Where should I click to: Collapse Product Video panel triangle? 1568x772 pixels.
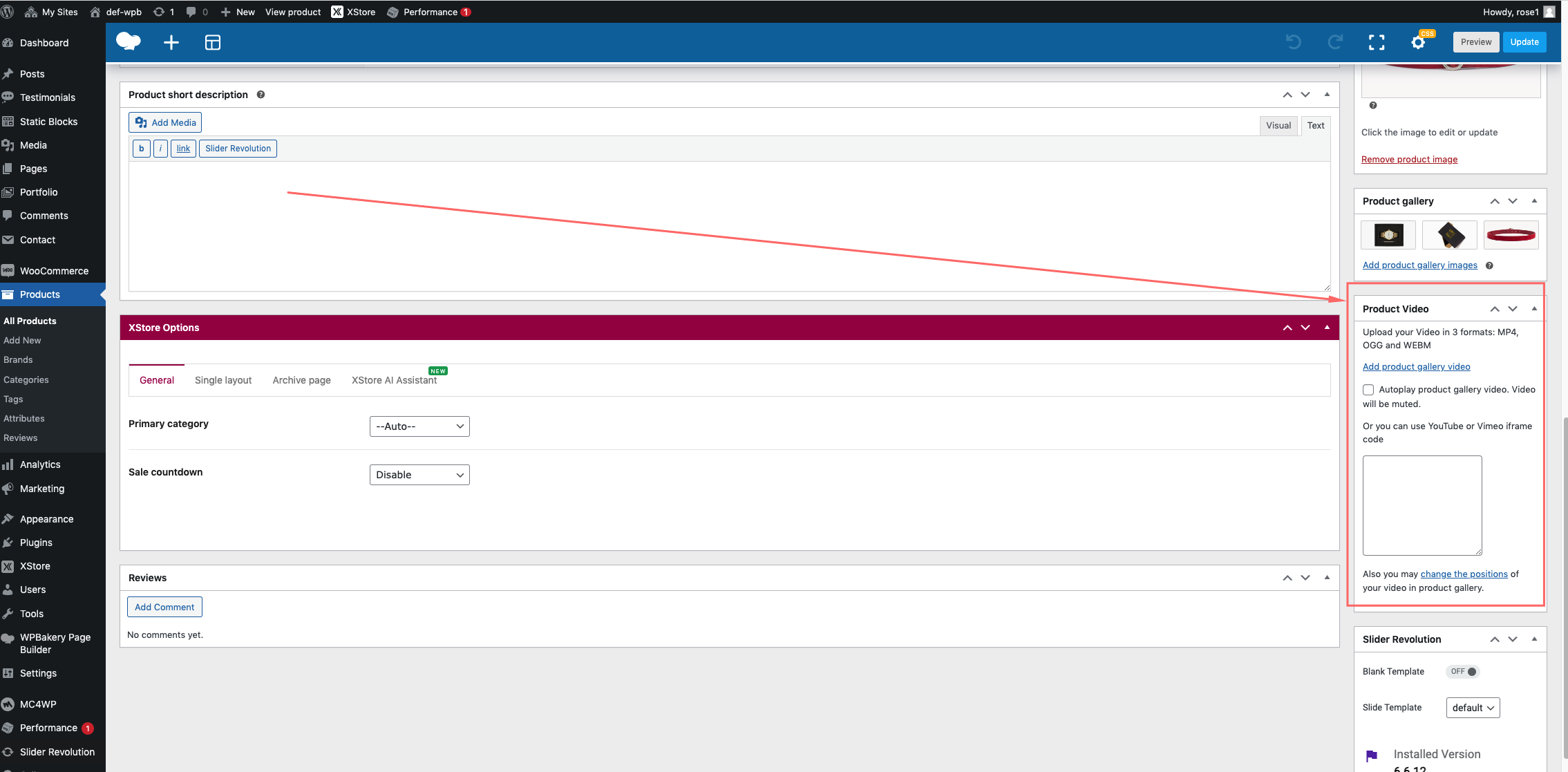point(1534,309)
